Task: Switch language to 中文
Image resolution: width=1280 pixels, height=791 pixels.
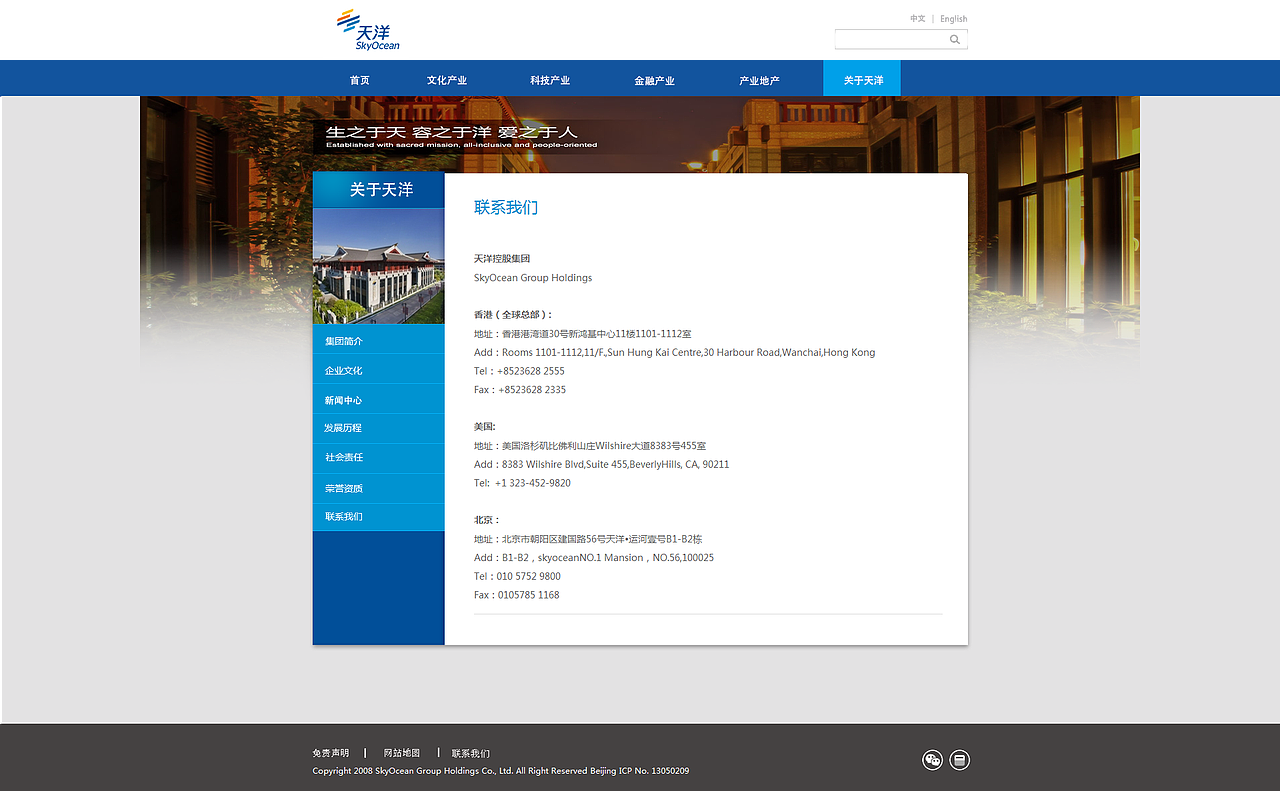Action: (917, 19)
